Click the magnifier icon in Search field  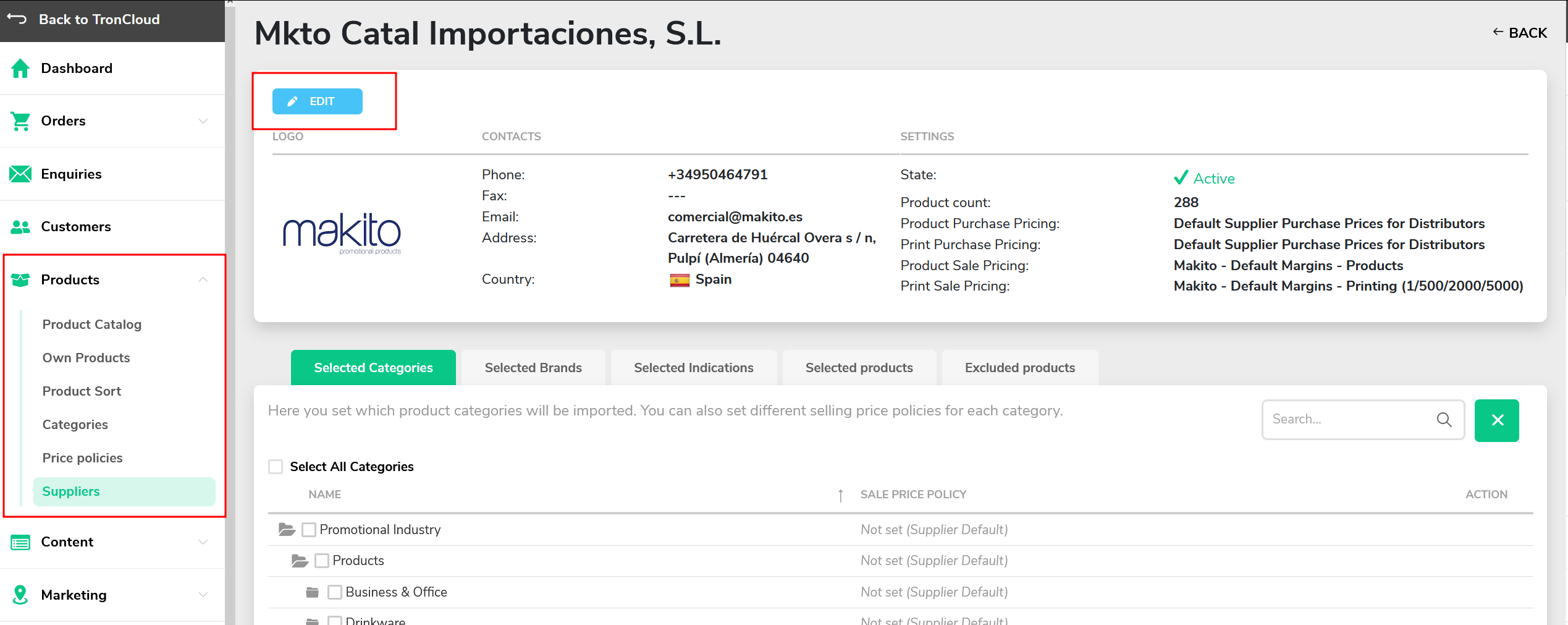[x=1444, y=419]
